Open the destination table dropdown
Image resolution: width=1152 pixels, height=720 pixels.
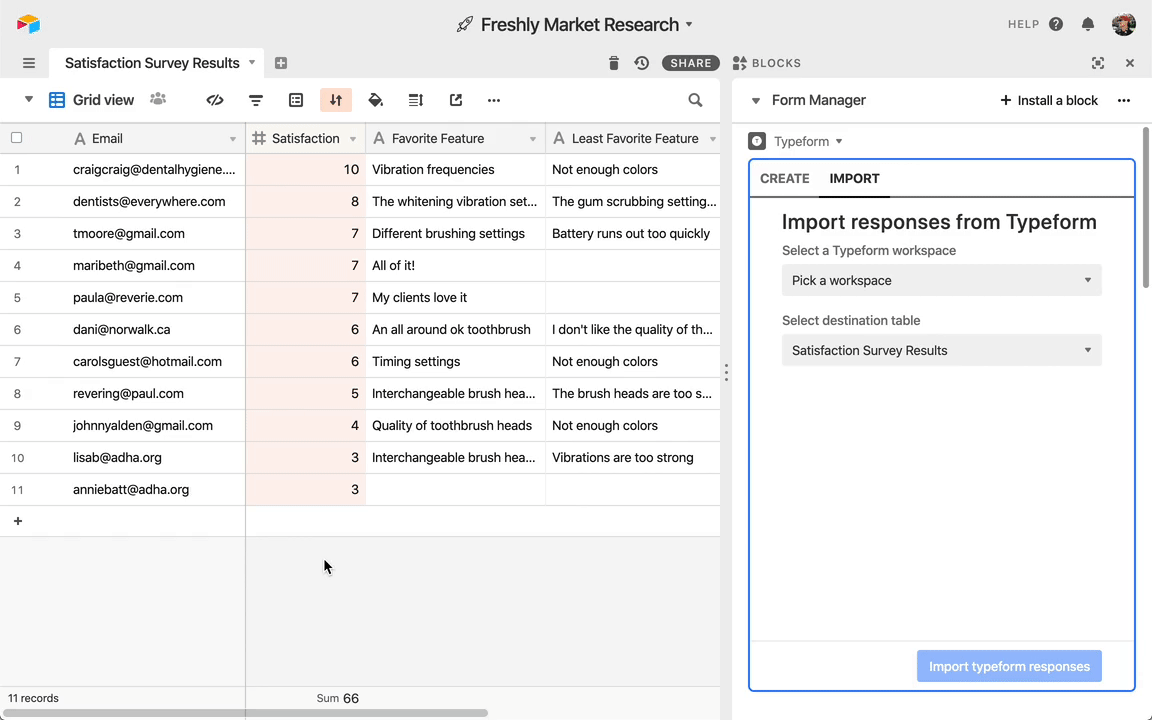click(x=941, y=350)
